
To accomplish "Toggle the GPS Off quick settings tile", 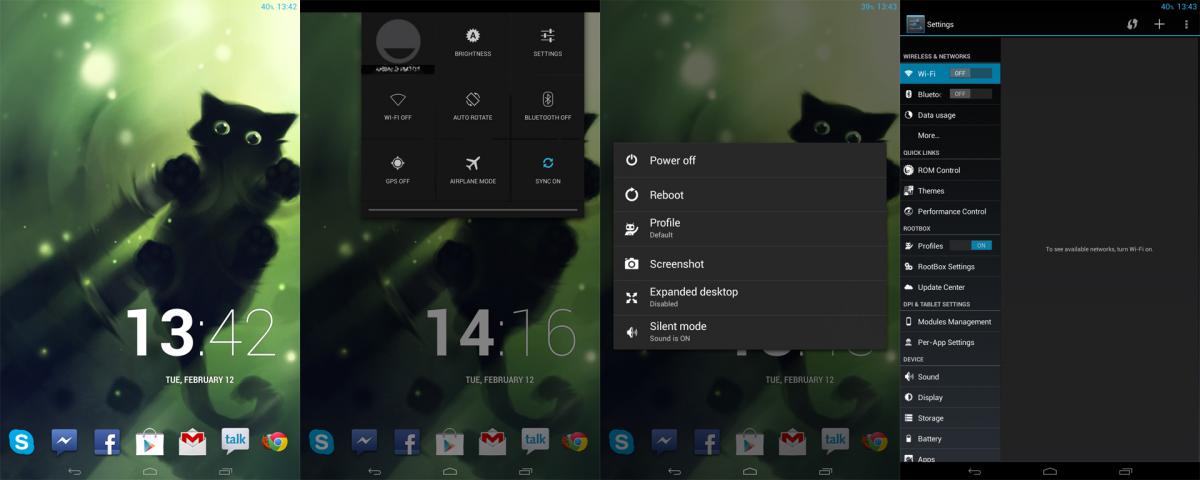I will (x=398, y=170).
